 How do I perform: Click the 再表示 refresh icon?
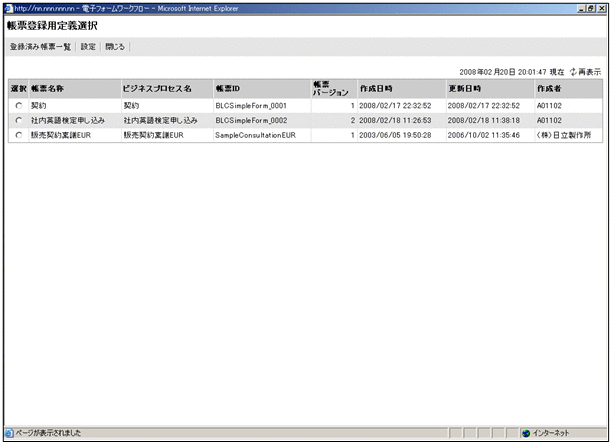coord(573,72)
